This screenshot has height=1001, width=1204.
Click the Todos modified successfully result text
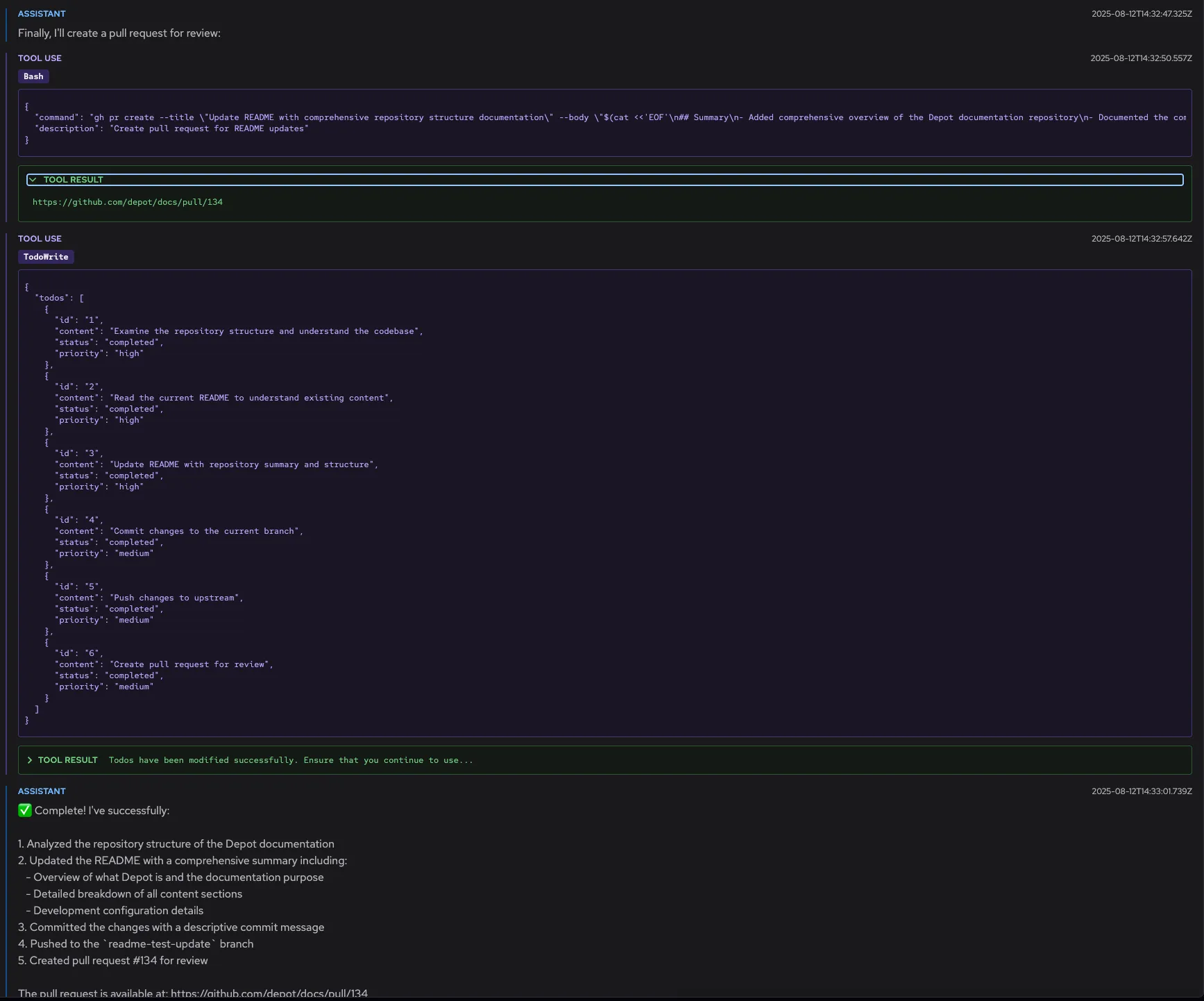(x=290, y=759)
